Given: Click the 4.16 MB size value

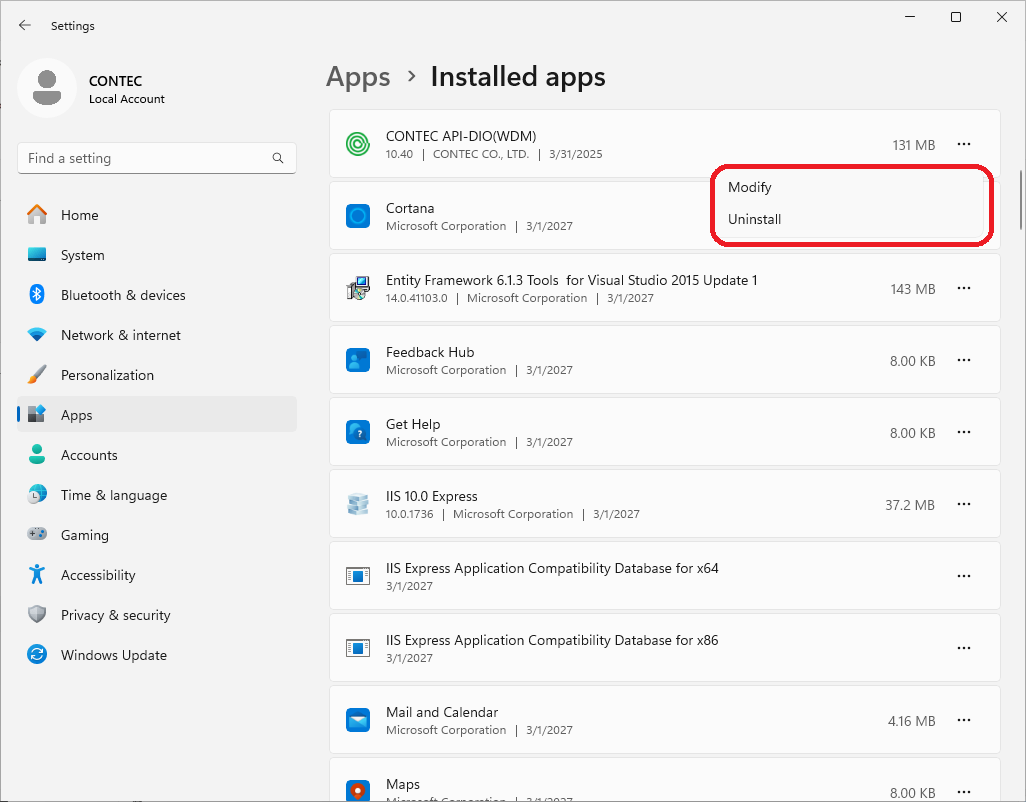Looking at the screenshot, I should click(911, 720).
